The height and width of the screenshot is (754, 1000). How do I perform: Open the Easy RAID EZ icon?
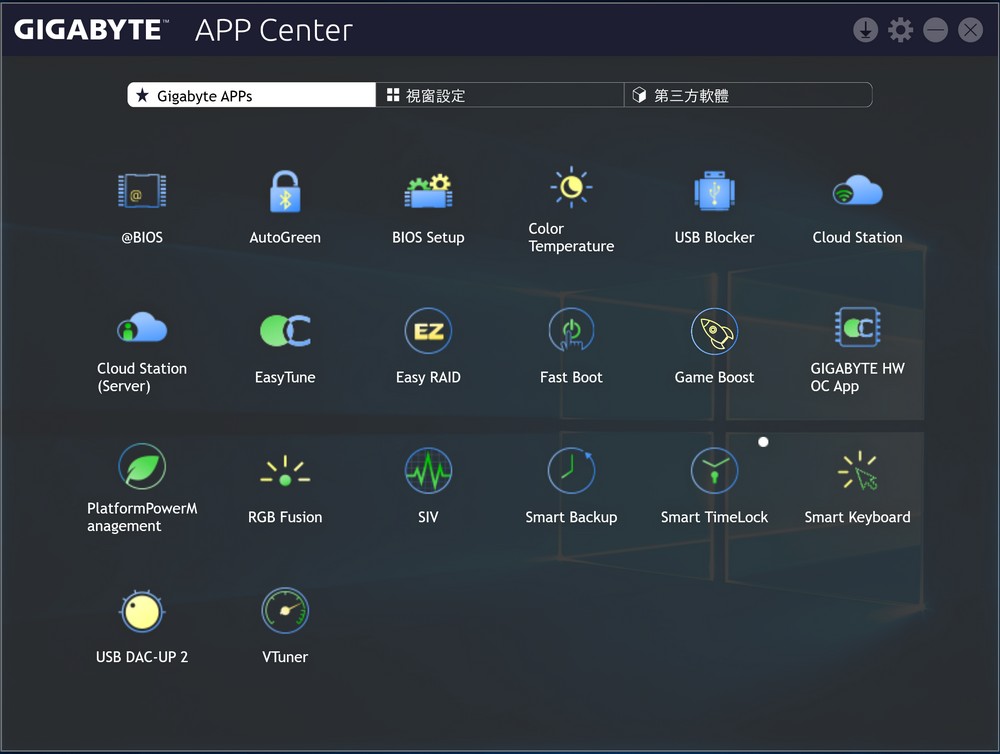pyautogui.click(x=428, y=330)
